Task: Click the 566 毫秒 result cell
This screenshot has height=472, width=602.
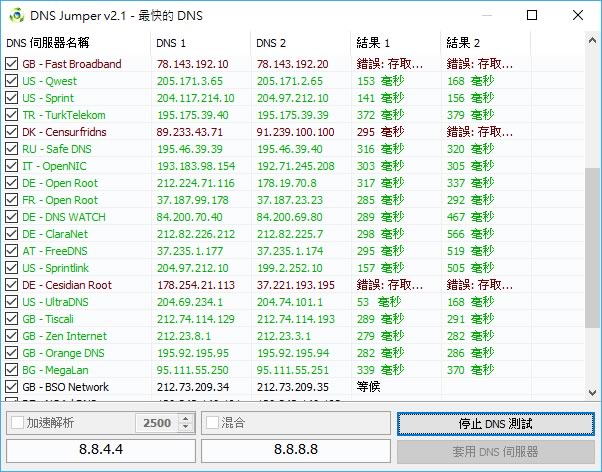Action: (470, 234)
